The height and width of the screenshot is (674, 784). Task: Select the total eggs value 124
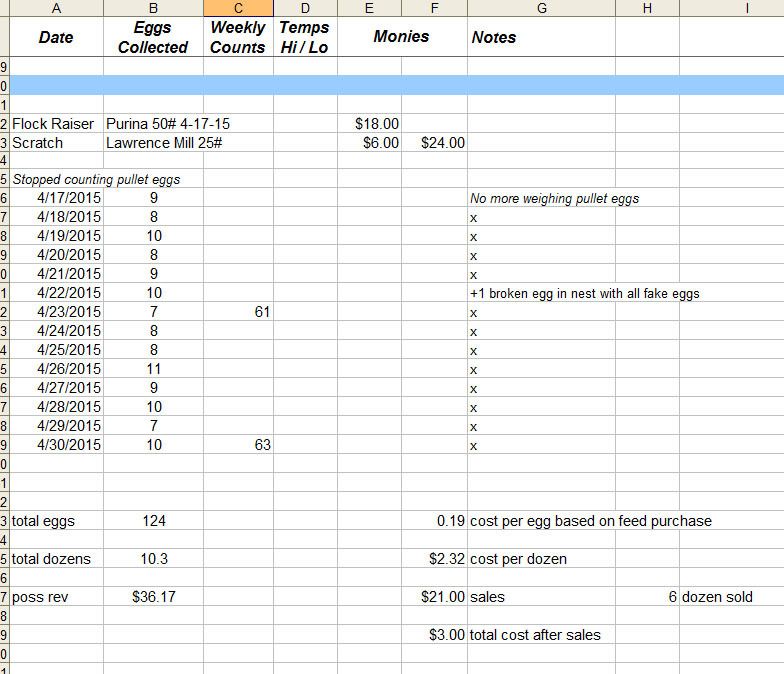coord(153,521)
